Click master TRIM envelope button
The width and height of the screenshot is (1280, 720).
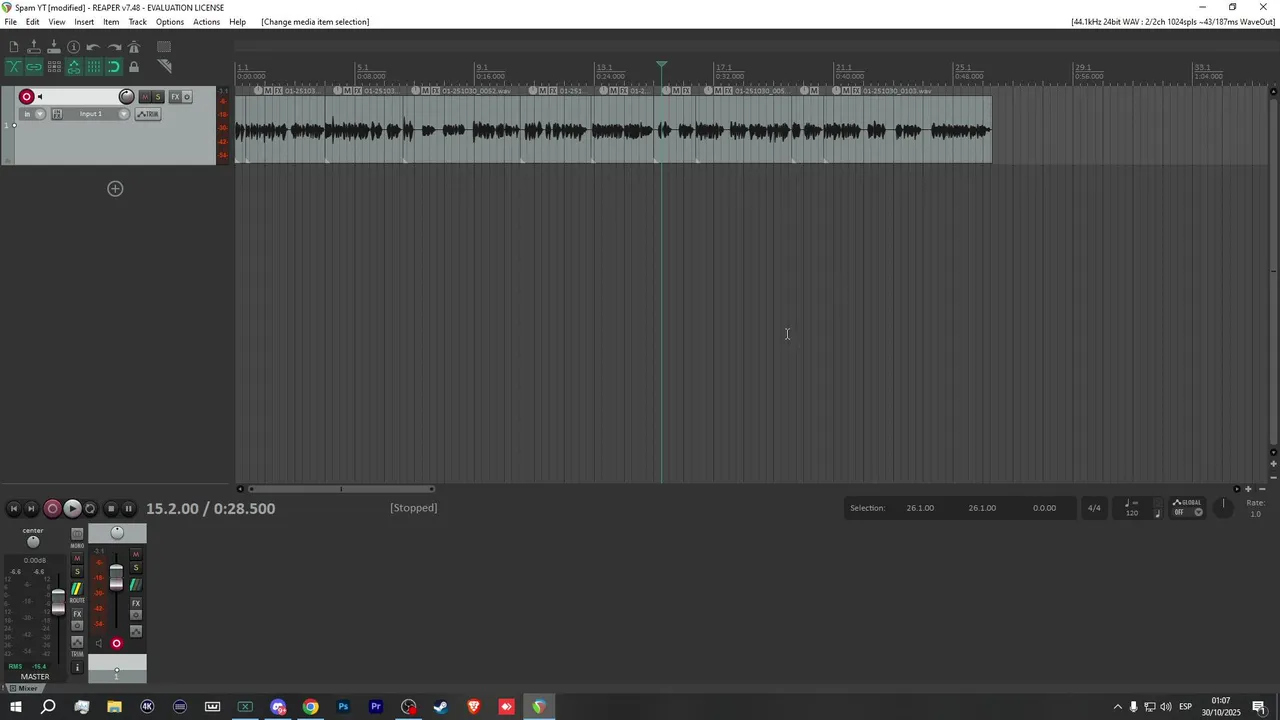click(77, 642)
